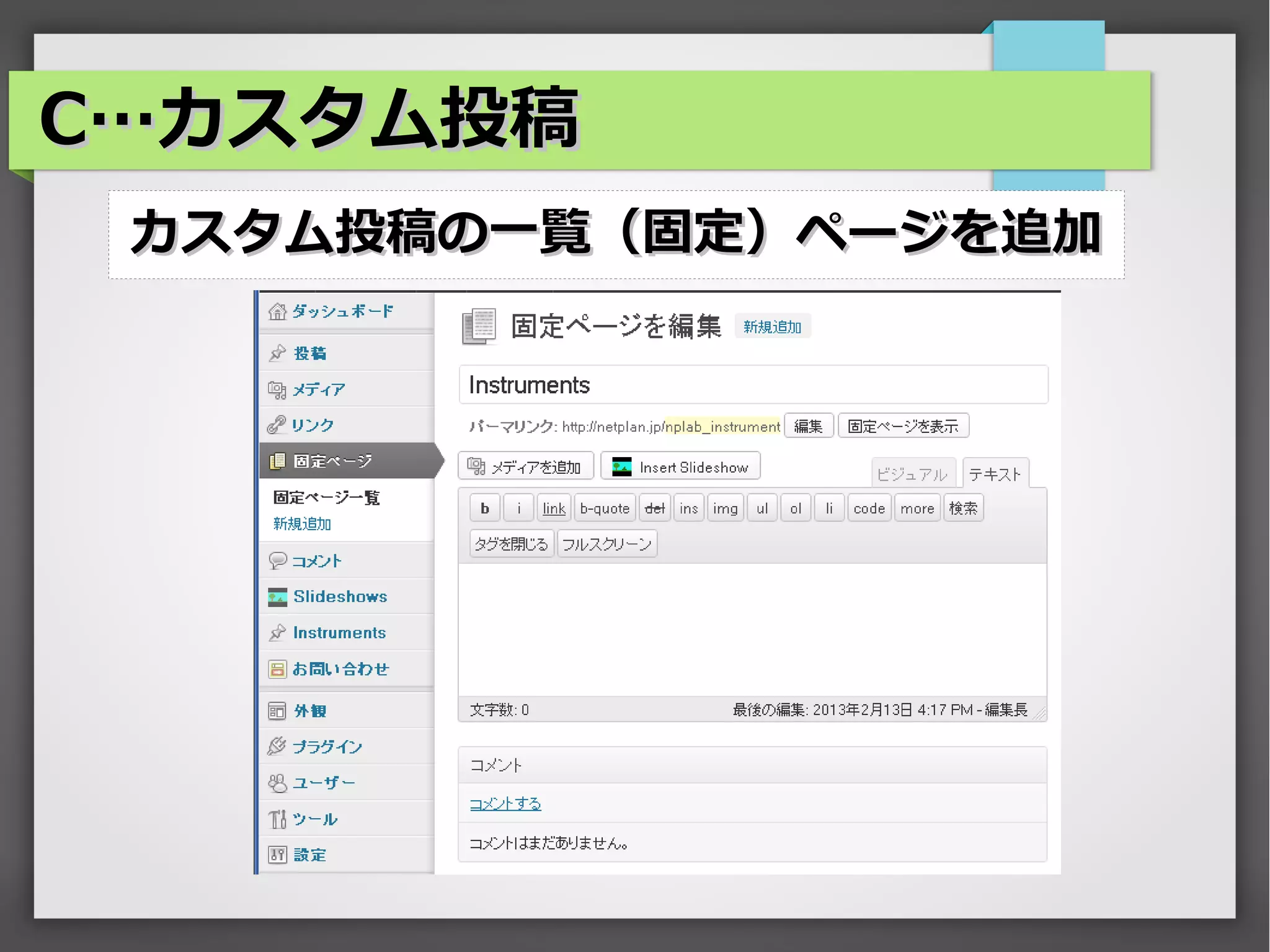Image resolution: width=1270 pixels, height=952 pixels.
Task: Switch to the テキスト editor tab
Action: pyautogui.click(x=995, y=474)
